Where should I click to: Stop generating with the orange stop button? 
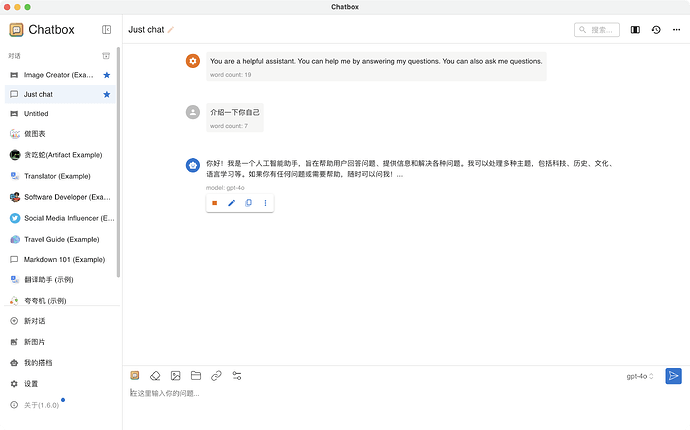(x=215, y=203)
